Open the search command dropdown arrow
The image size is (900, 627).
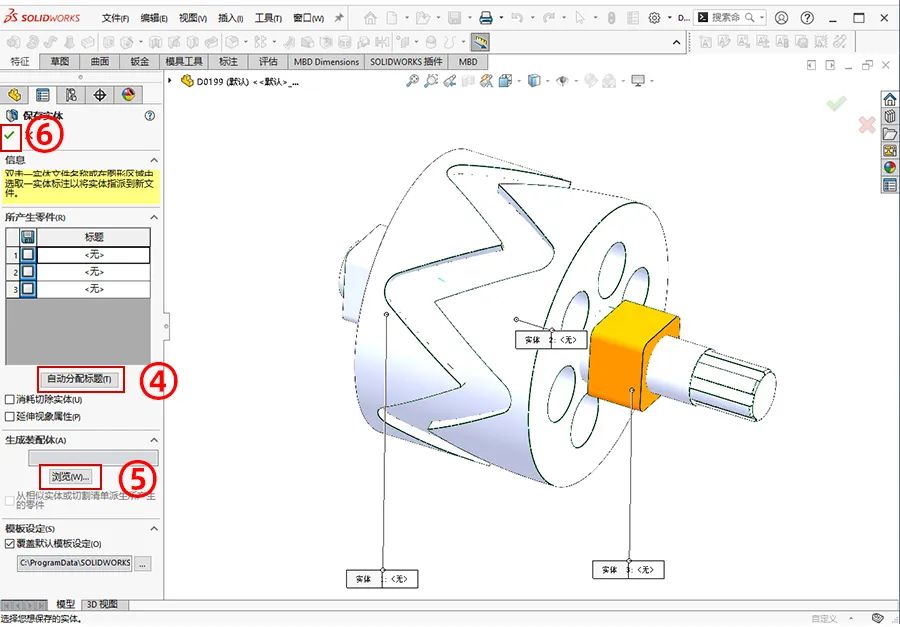(x=762, y=18)
